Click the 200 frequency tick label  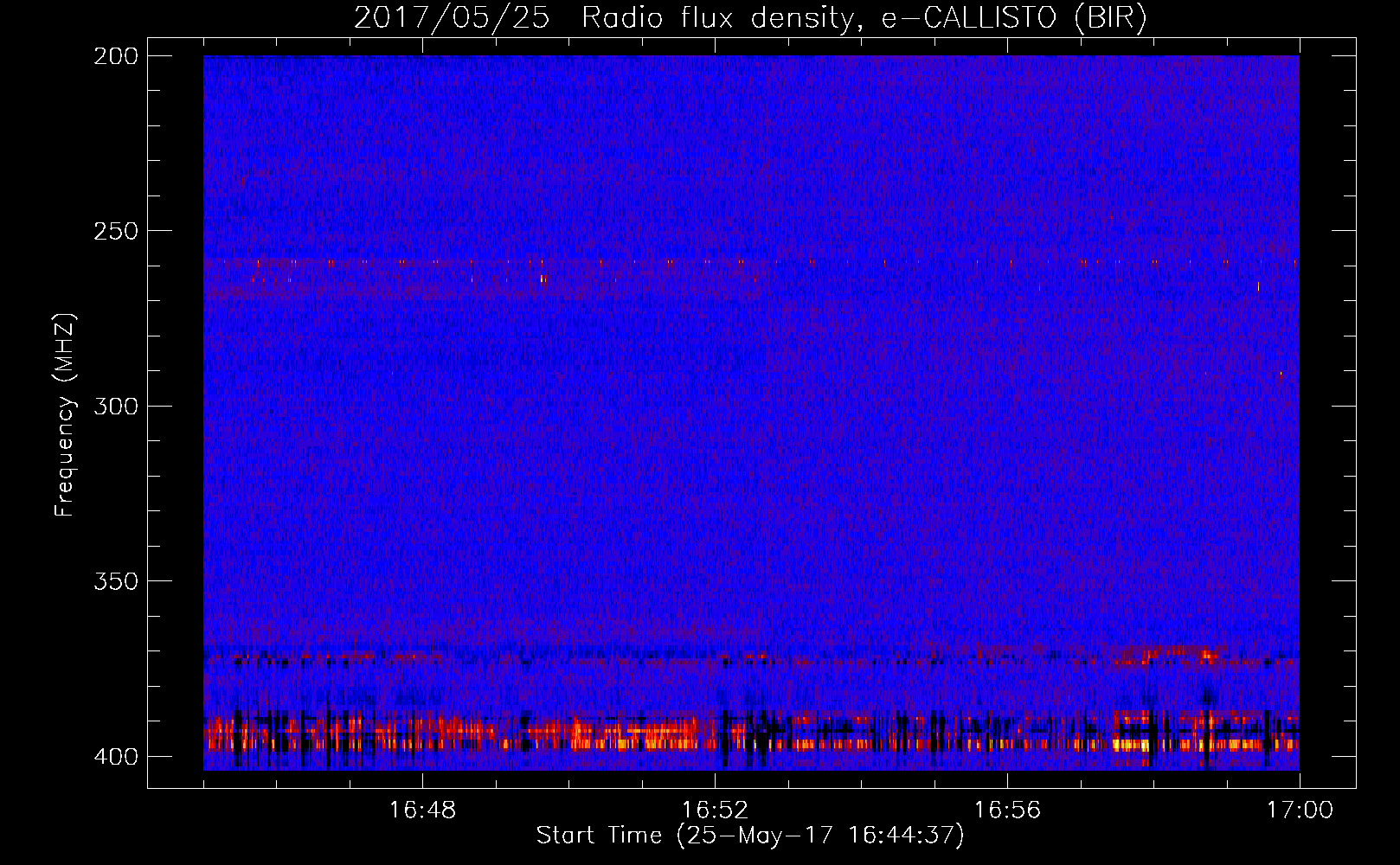[116, 56]
